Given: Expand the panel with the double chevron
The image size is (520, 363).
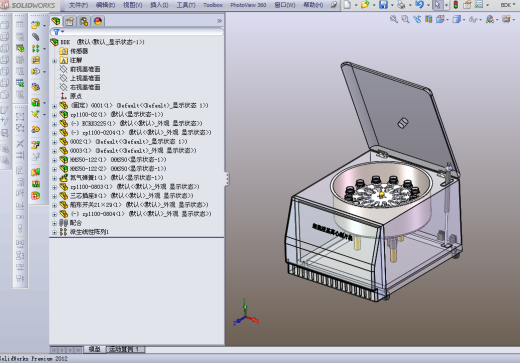Looking at the screenshot, I should click(x=219, y=21).
